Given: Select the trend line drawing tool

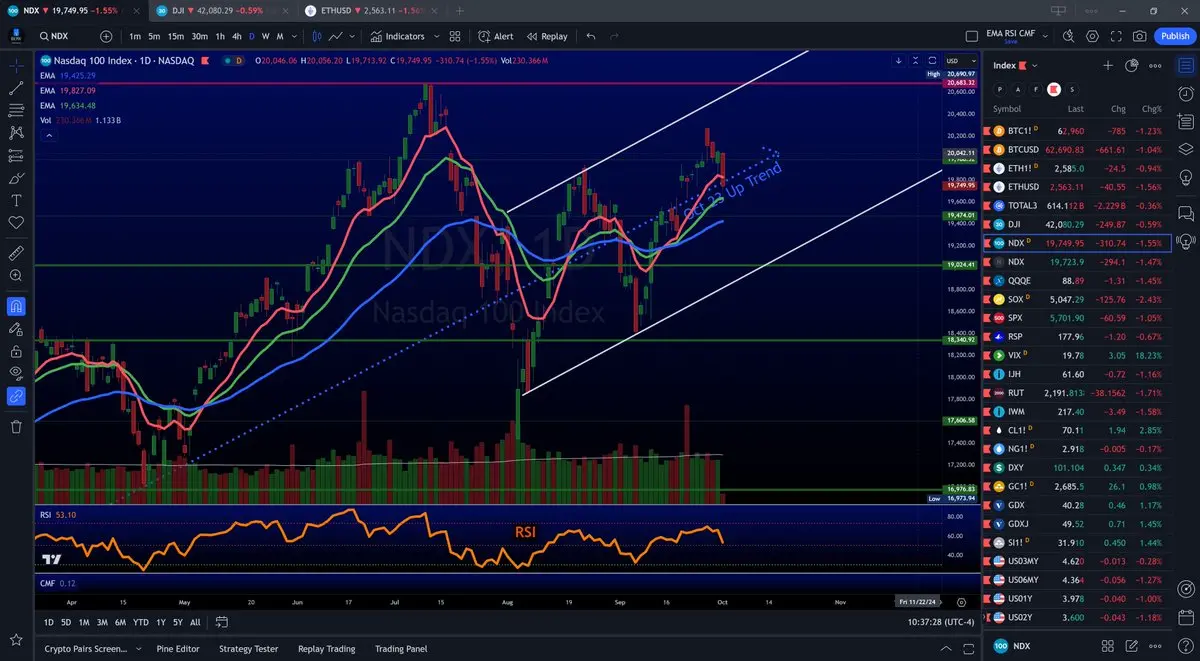Looking at the screenshot, I should (x=16, y=88).
